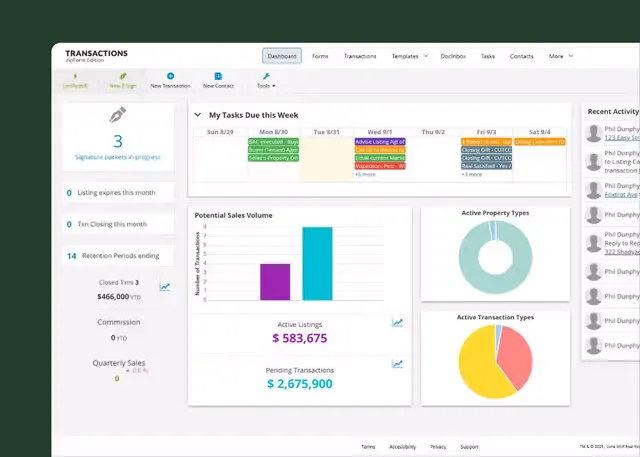Open the green BAC executed task on Monday

[273, 142]
